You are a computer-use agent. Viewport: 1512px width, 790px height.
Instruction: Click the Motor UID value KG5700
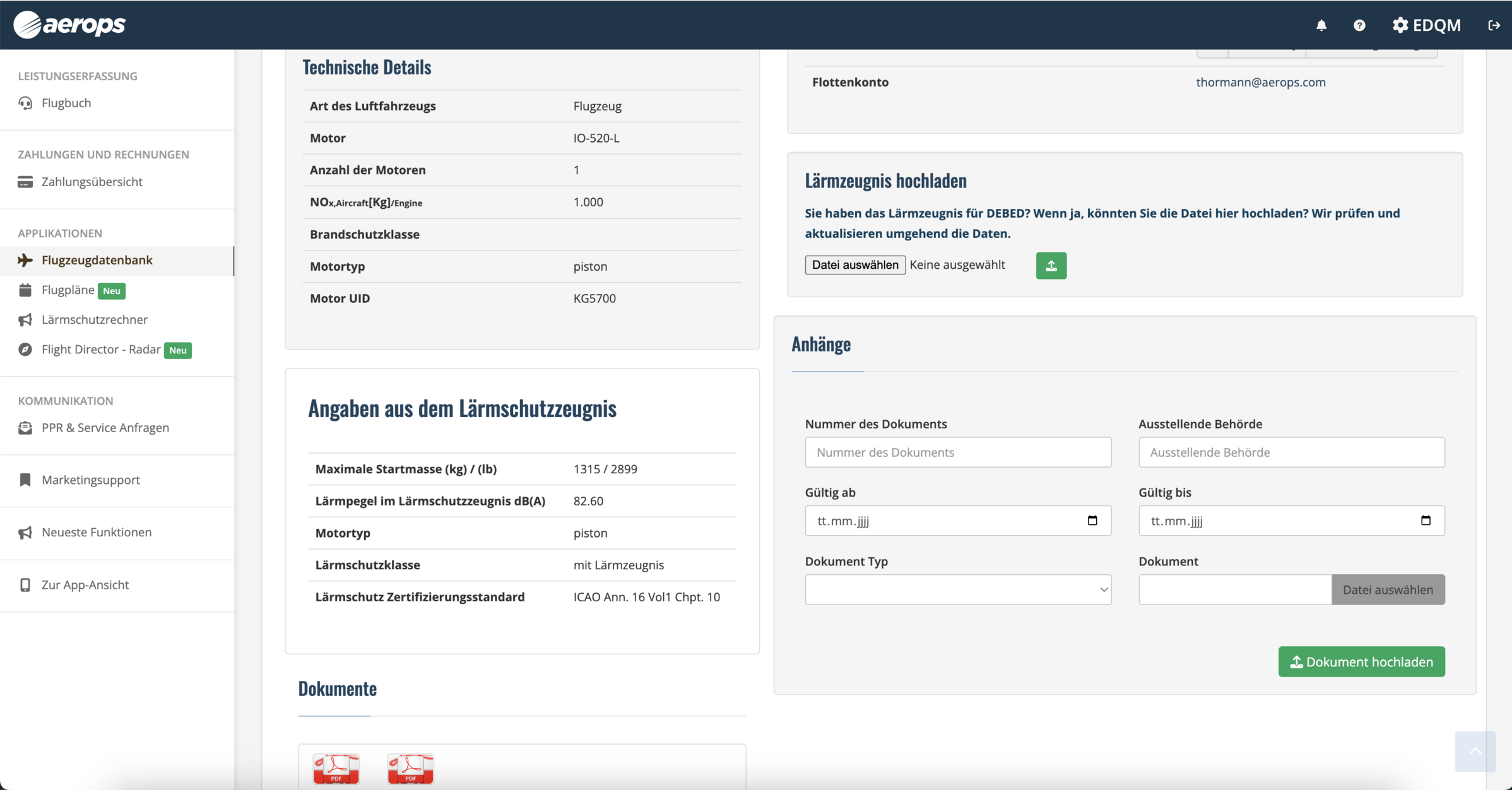594,298
